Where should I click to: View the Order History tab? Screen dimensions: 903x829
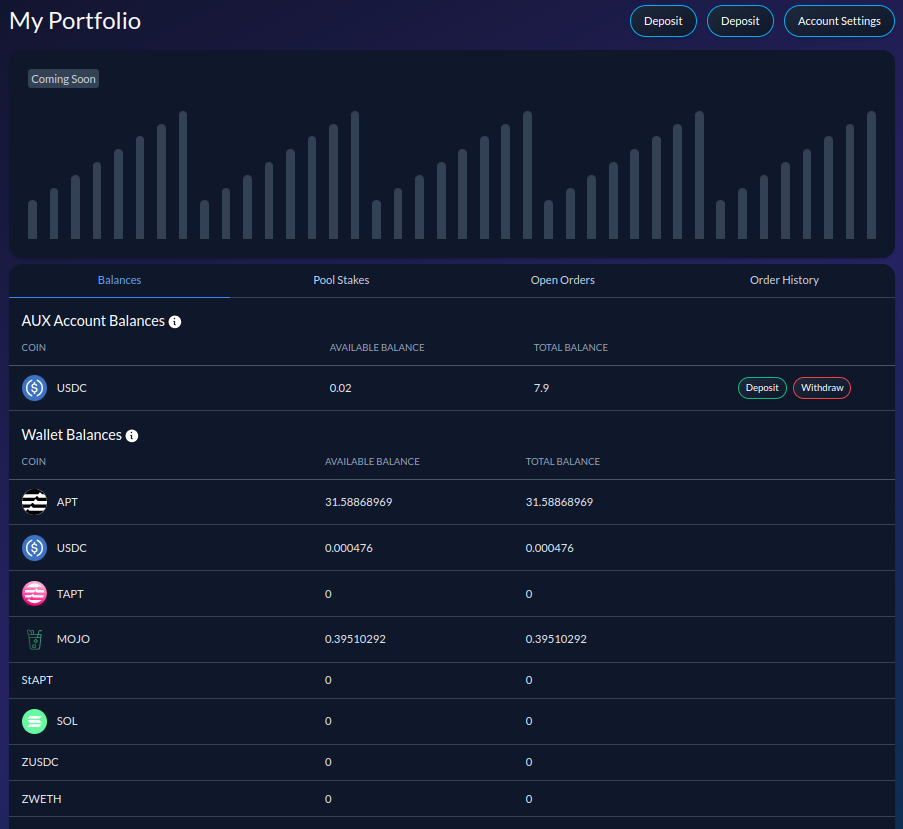[x=784, y=280]
